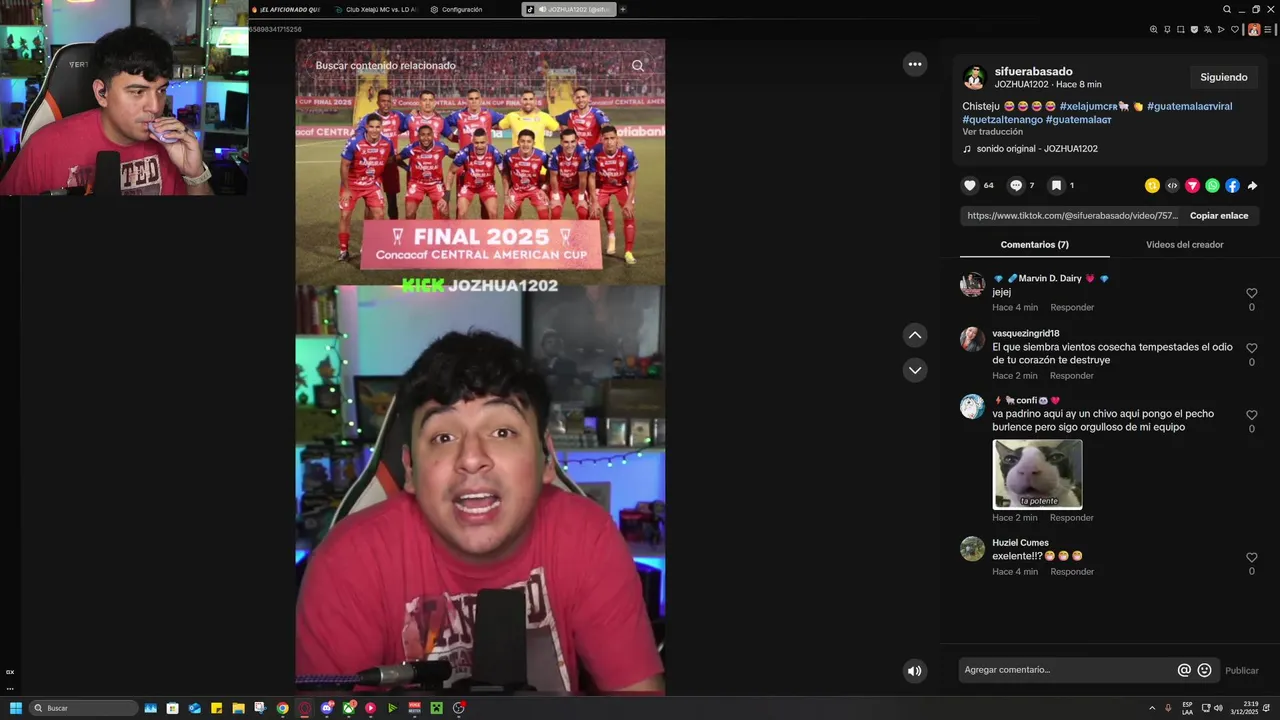Click the translate icon in browser toolbar

point(1207,30)
